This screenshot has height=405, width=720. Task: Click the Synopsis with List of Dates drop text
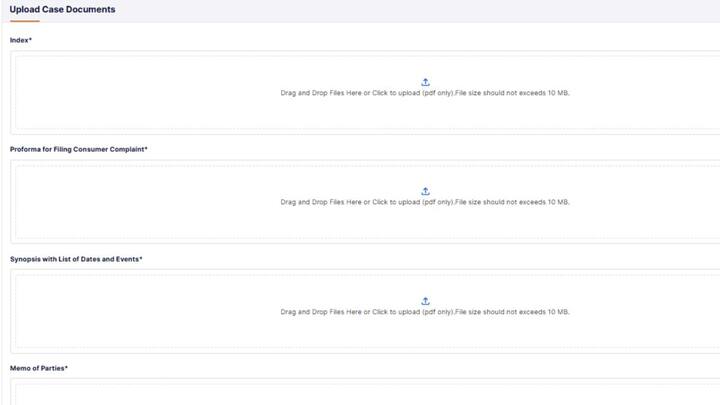[x=425, y=312]
